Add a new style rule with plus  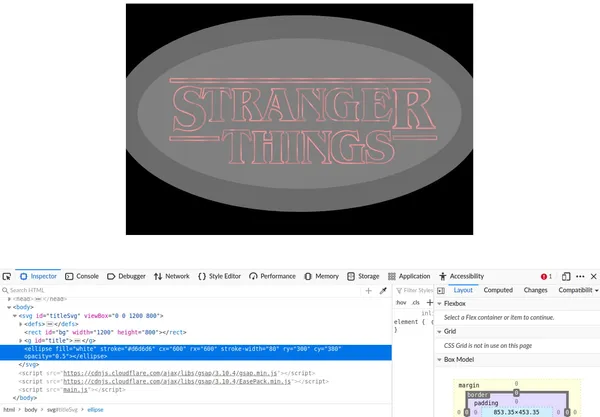(x=429, y=303)
